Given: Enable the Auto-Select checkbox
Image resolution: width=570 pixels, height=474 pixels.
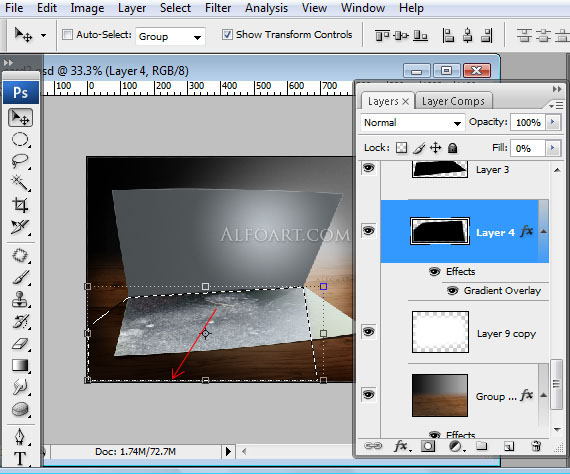Looking at the screenshot, I should 67,35.
